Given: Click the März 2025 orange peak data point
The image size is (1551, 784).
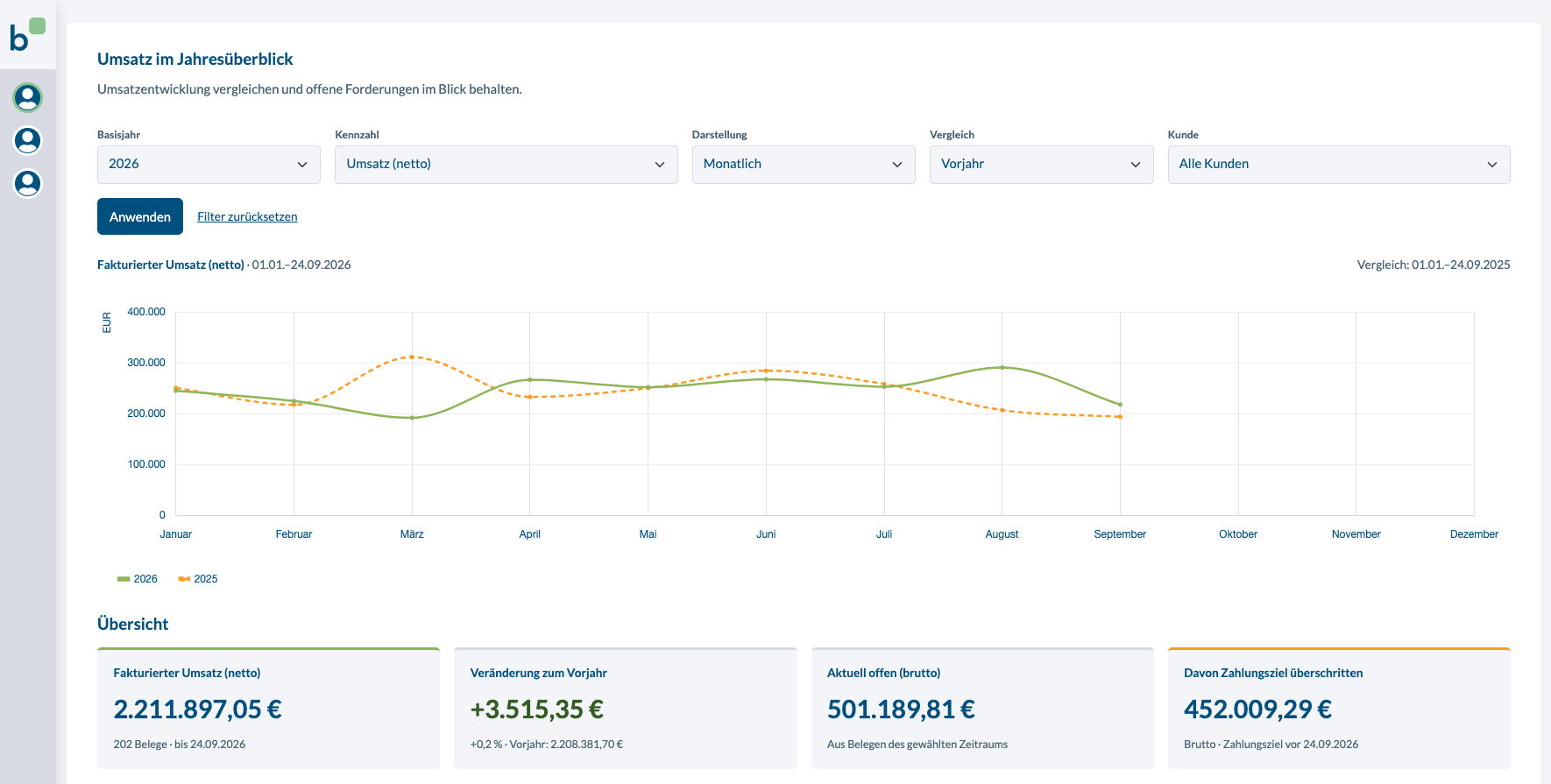Looking at the screenshot, I should click(x=412, y=357).
